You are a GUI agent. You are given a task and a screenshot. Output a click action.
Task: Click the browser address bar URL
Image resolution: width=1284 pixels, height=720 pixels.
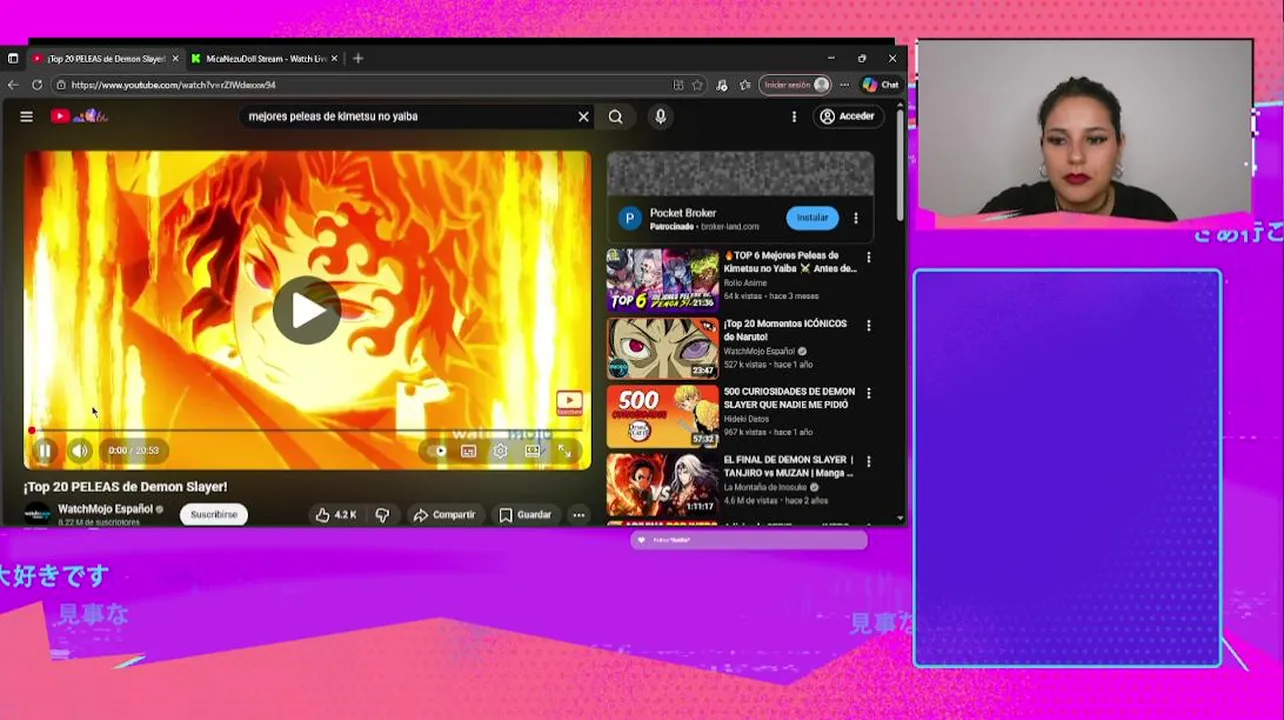click(x=173, y=85)
